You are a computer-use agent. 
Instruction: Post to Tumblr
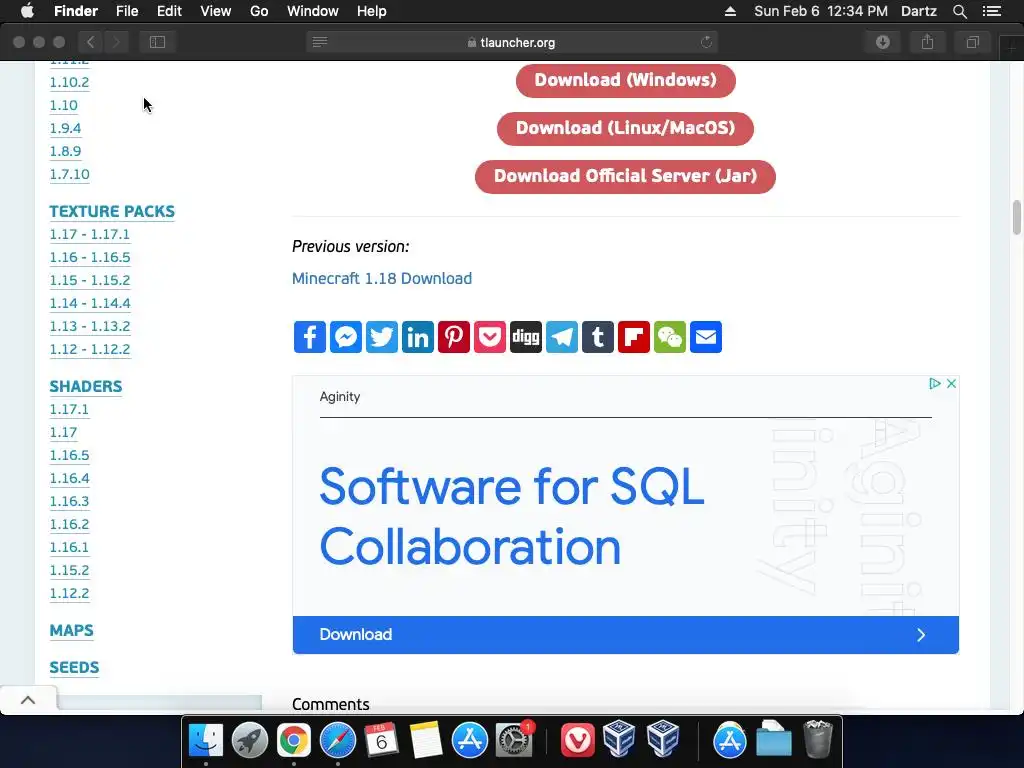598,337
